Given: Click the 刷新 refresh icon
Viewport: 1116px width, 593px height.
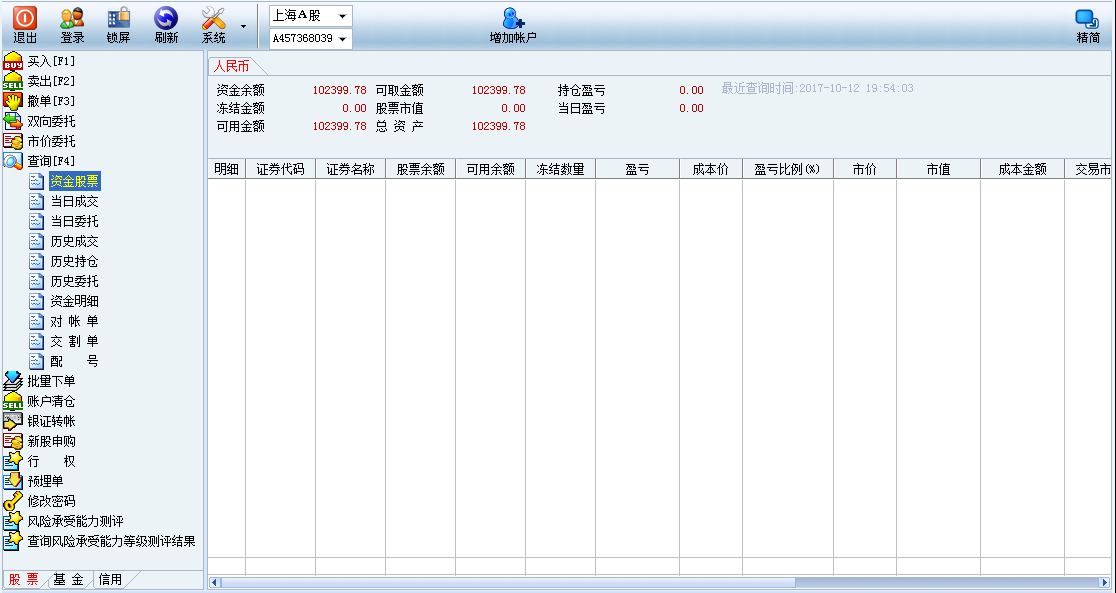Looking at the screenshot, I should point(166,19).
